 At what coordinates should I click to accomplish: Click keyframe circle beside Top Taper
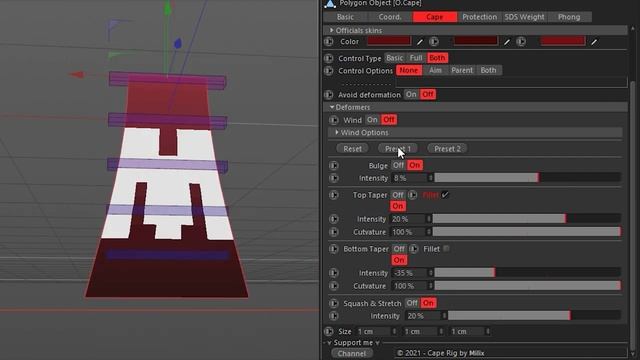[334, 195]
